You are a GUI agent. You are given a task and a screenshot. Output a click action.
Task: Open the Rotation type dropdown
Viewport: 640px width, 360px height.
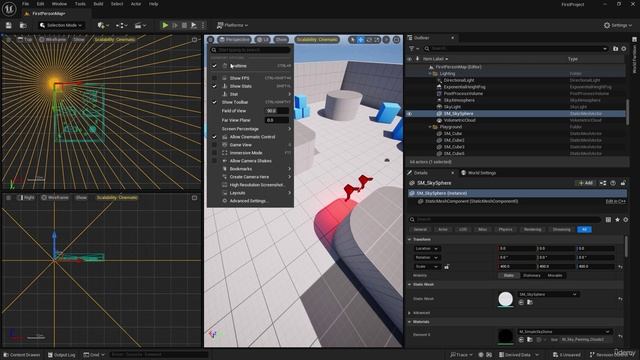pyautogui.click(x=427, y=258)
